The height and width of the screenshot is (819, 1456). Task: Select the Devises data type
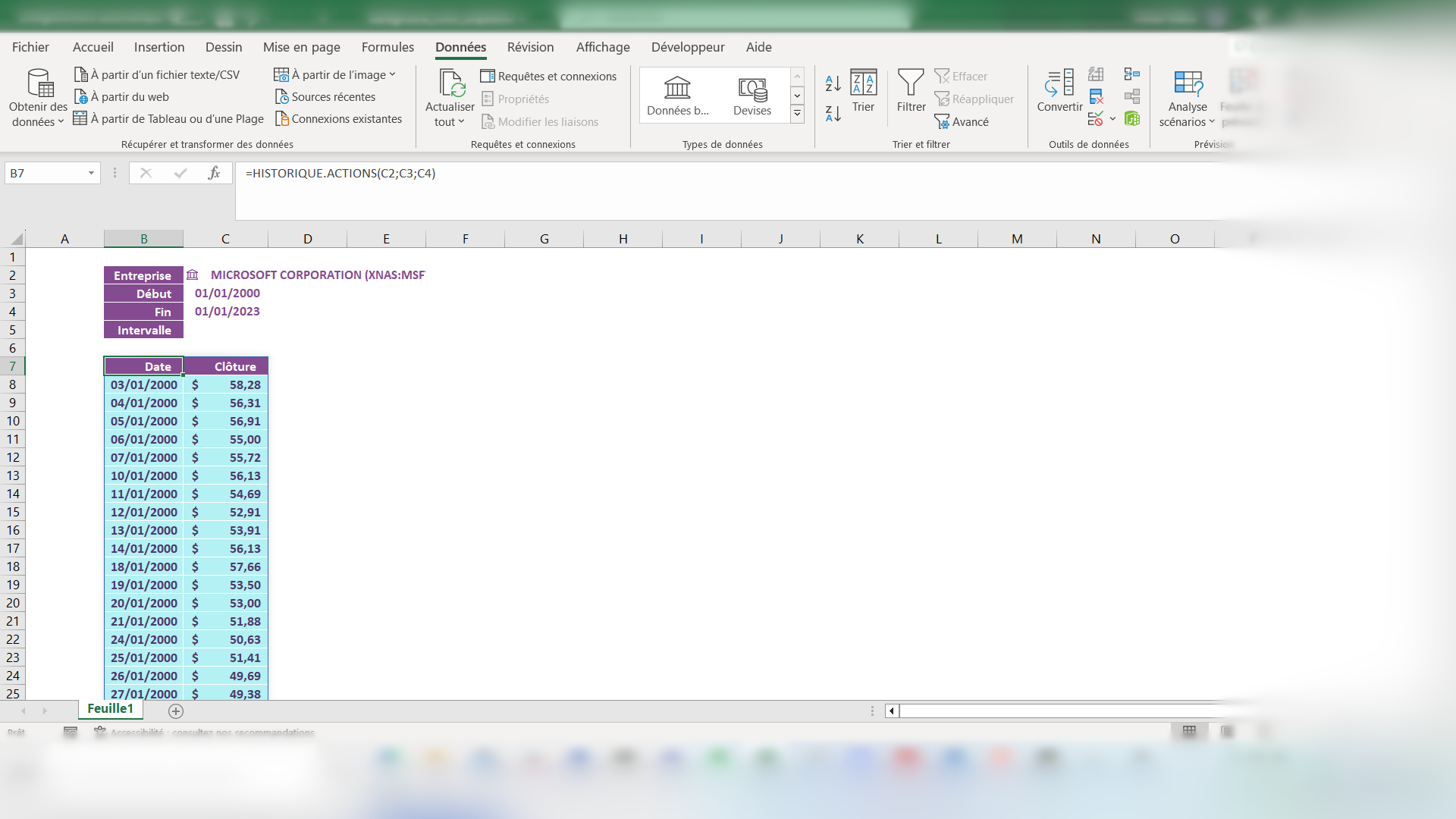coord(752,95)
